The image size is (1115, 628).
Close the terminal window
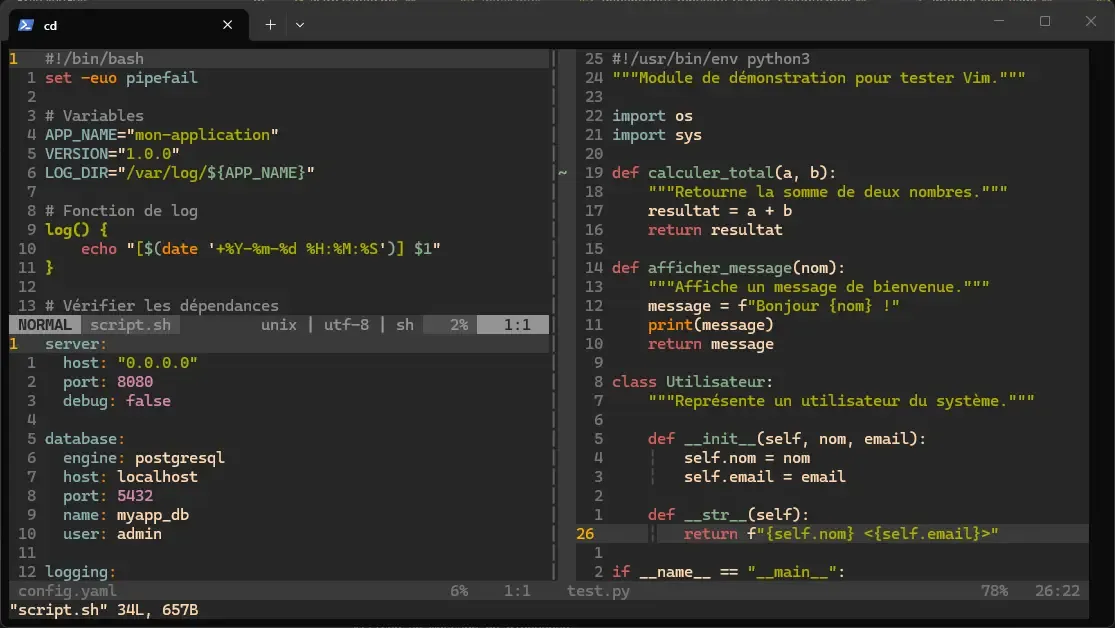[1091, 21]
